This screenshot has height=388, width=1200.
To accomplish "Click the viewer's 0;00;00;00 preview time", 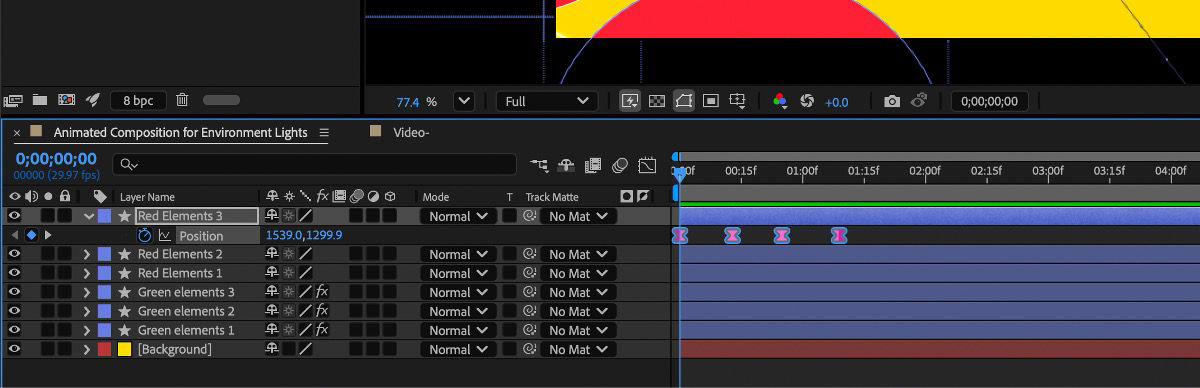I will (989, 101).
